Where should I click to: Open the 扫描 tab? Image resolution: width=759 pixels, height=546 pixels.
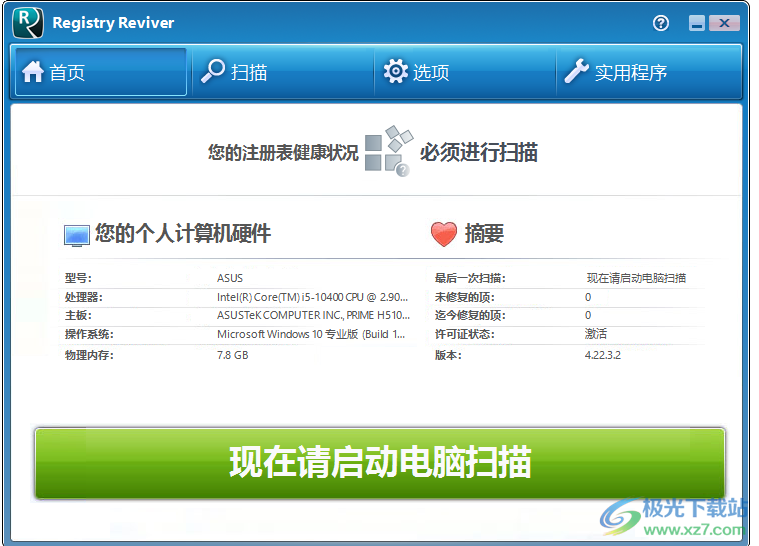click(x=283, y=72)
